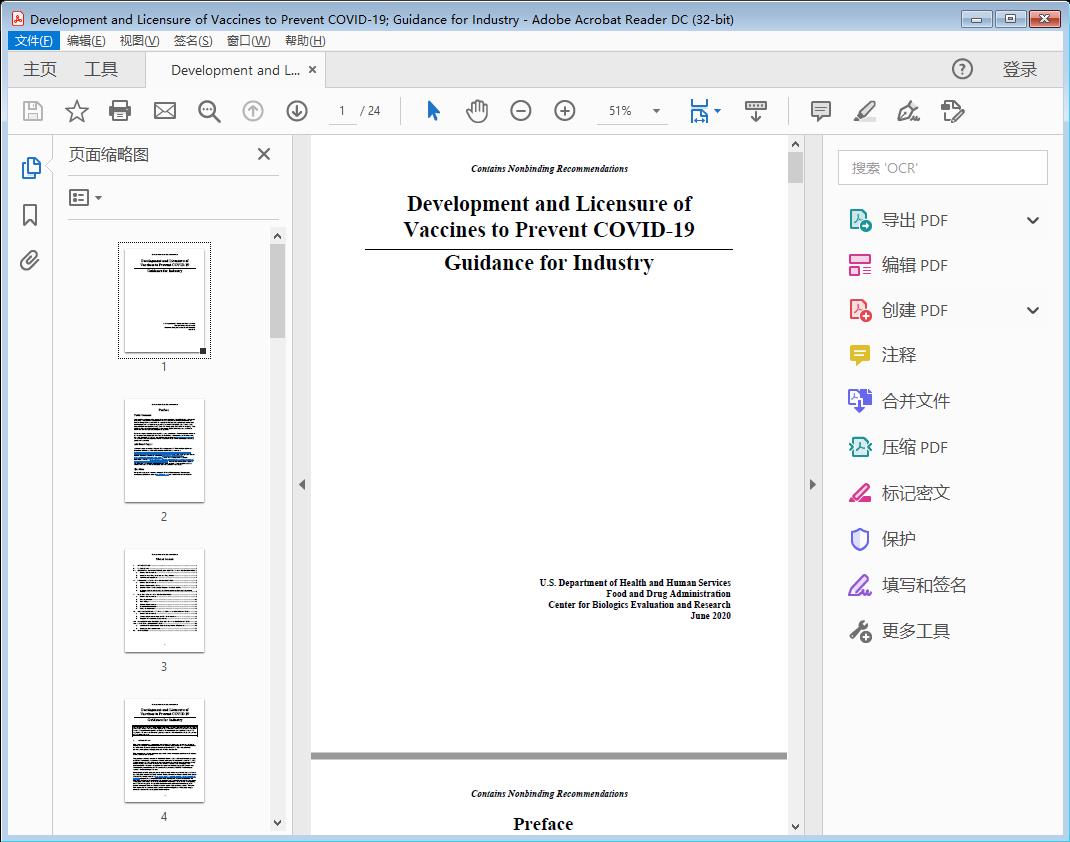Open 更多工具 in the right panel
Screen dimensions: 1070x842
click(915, 631)
